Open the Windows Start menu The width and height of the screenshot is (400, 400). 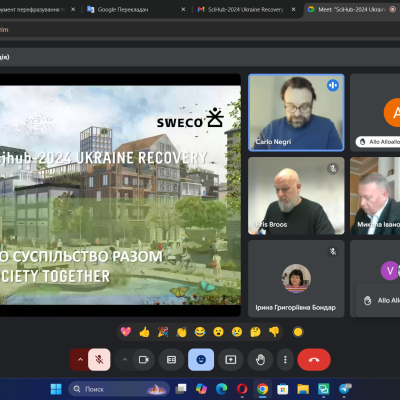tap(56, 389)
